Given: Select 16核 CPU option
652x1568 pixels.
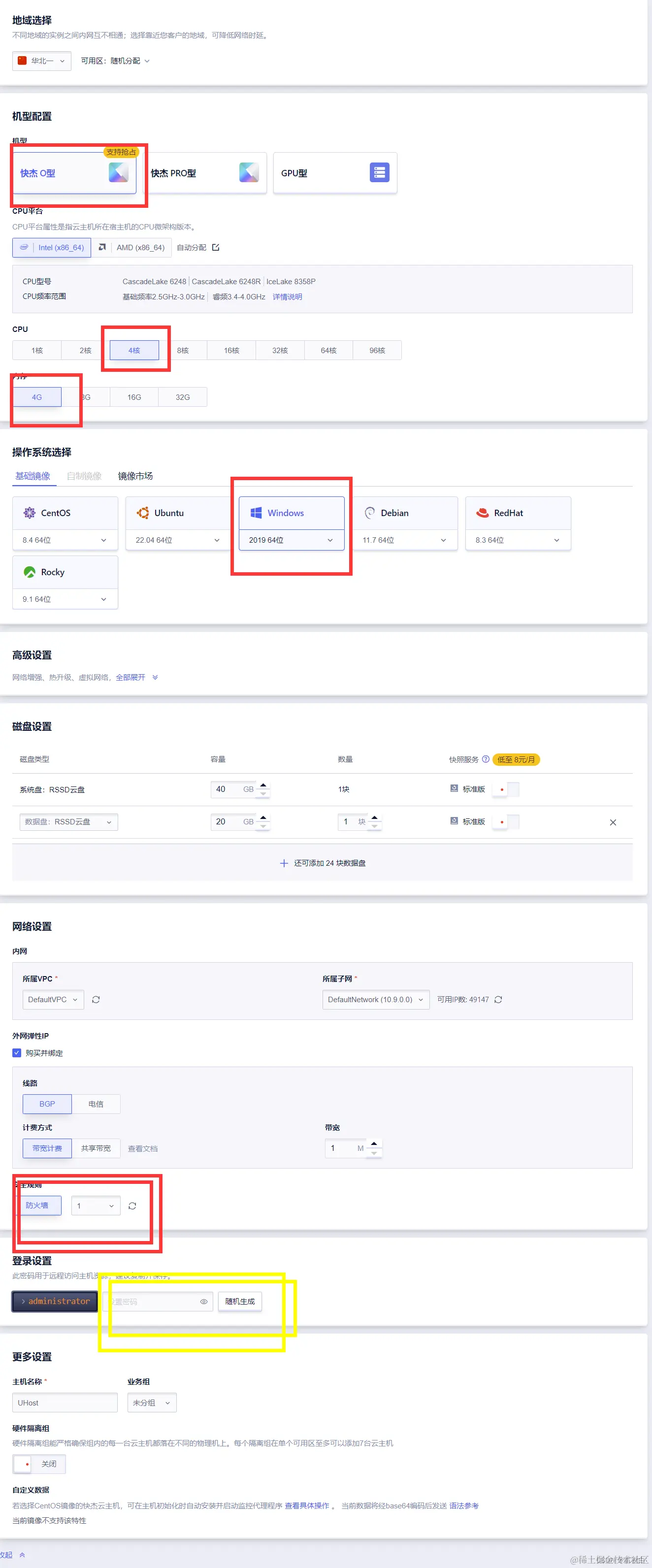Looking at the screenshot, I should tap(231, 351).
